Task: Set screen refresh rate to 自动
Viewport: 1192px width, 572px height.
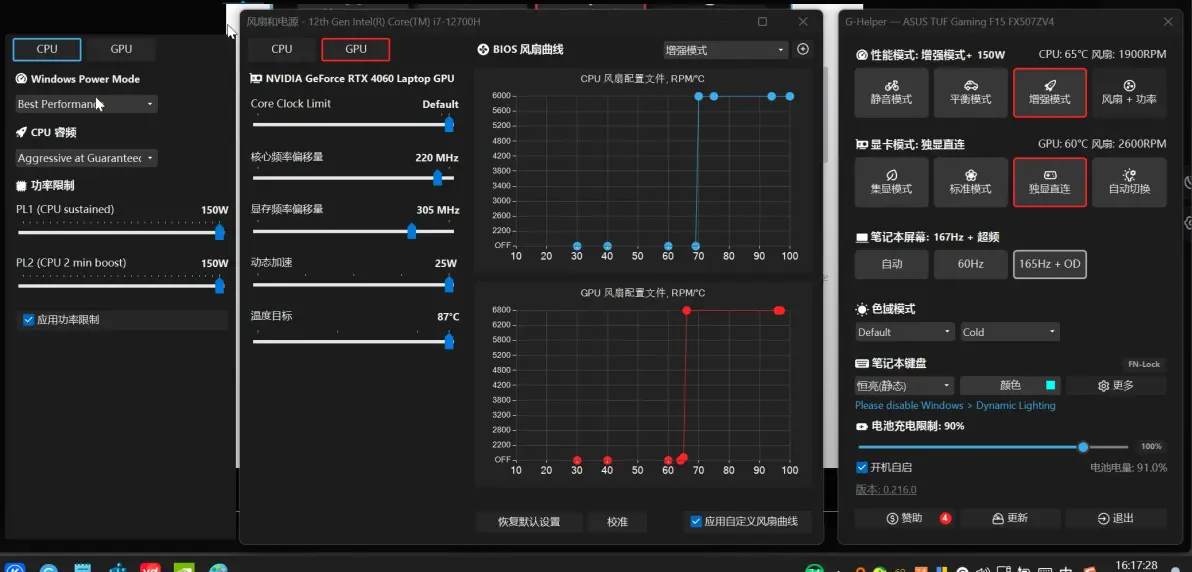Action: point(891,264)
